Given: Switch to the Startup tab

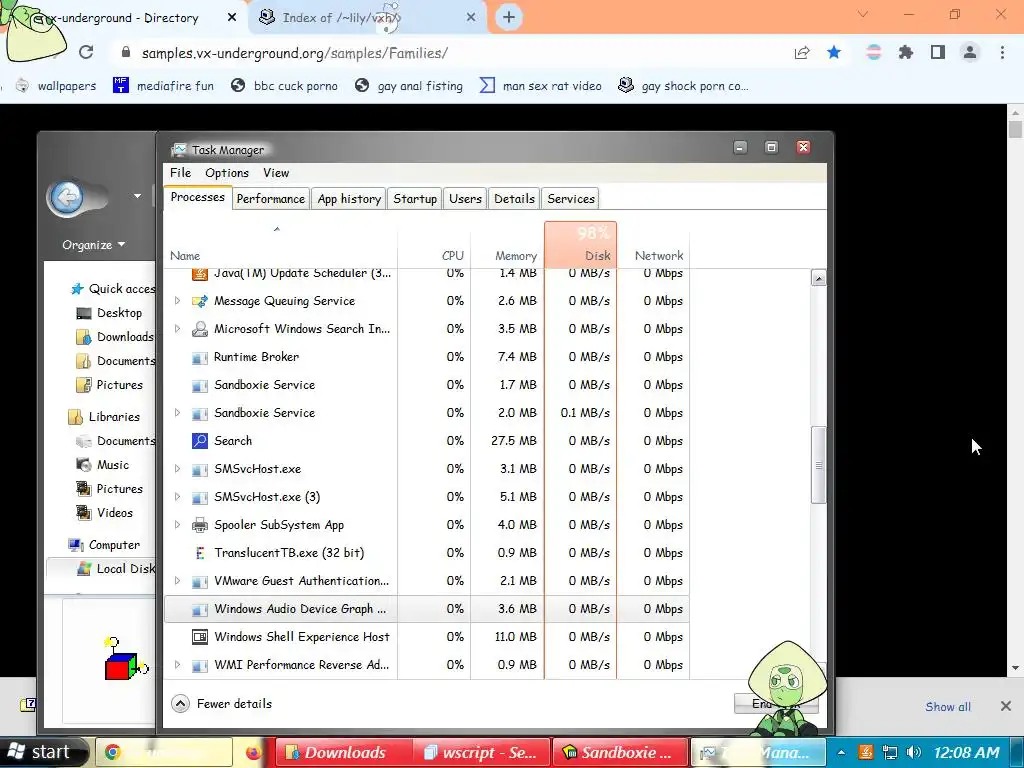Looking at the screenshot, I should coord(415,199).
